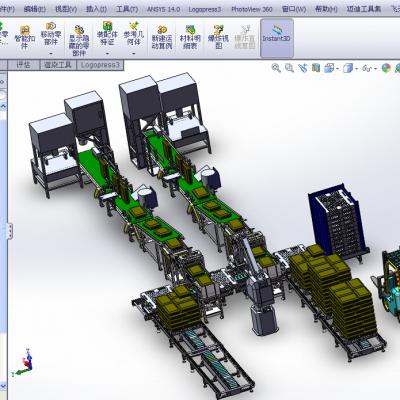The height and width of the screenshot is (400, 400).
Task: Switch to the Logopress3 tab
Action: click(100, 65)
